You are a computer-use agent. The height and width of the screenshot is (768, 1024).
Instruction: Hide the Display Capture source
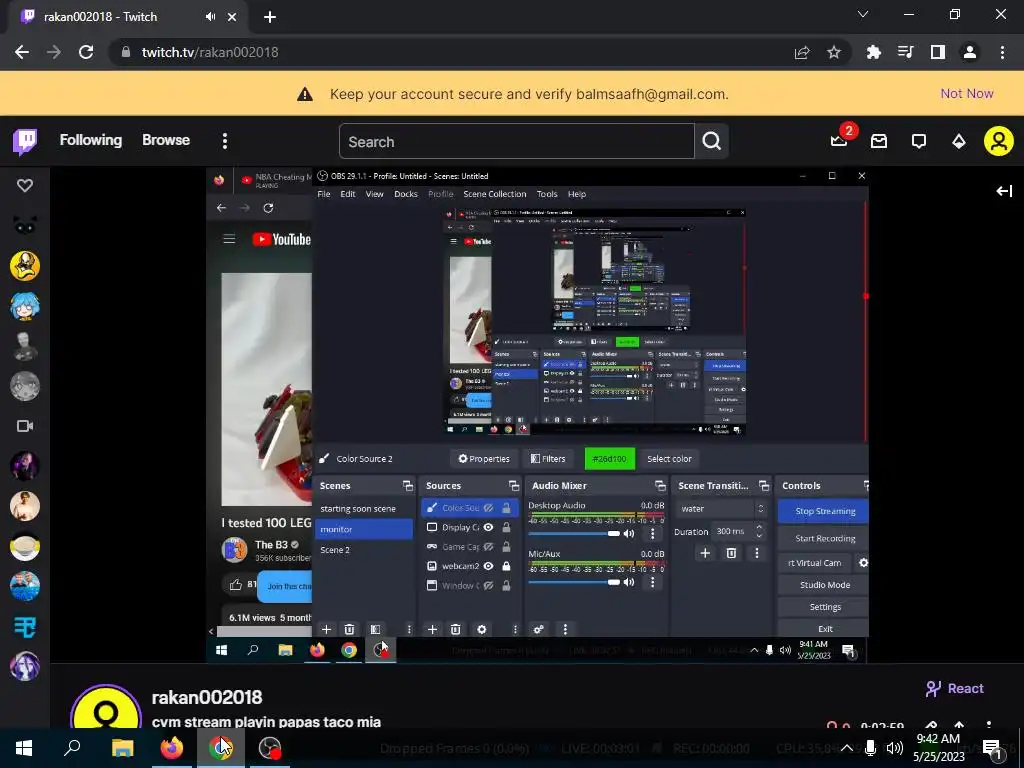488,527
